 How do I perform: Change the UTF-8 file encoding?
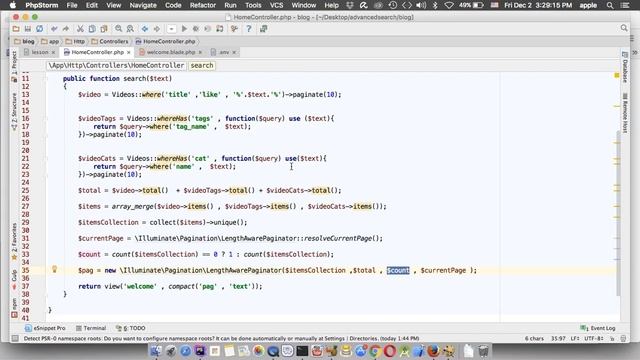tap(594, 338)
